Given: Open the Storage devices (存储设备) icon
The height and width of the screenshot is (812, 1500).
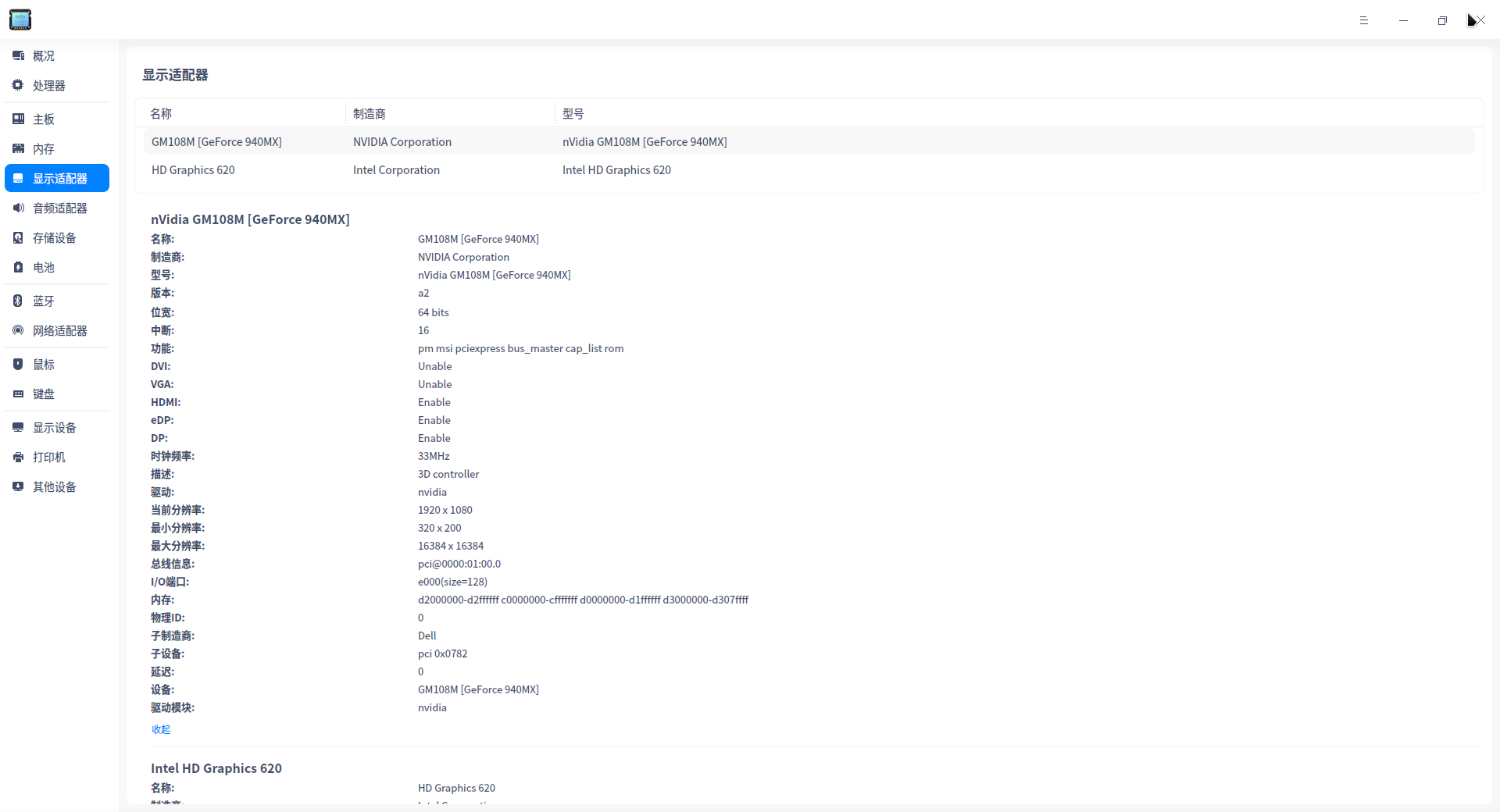Looking at the screenshot, I should (18, 237).
